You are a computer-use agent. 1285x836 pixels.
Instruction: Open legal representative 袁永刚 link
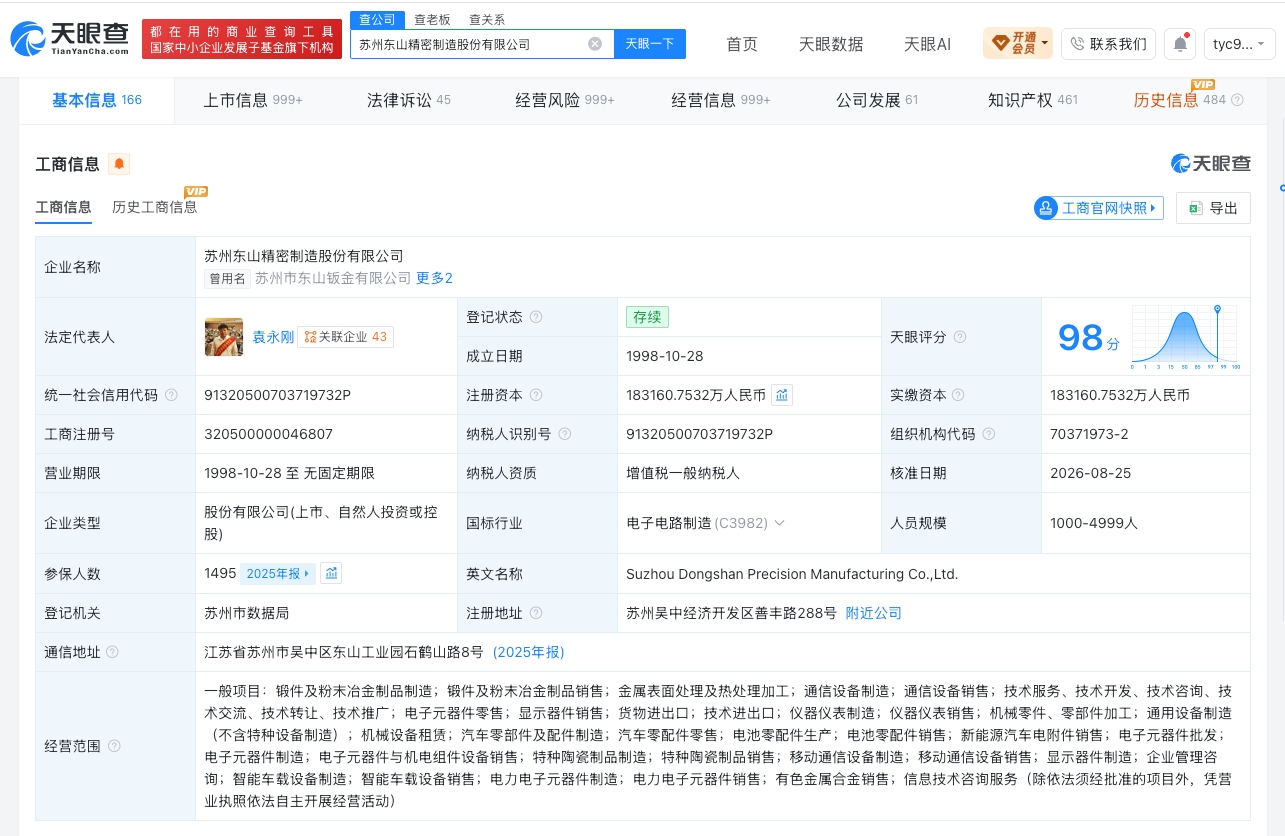point(272,337)
